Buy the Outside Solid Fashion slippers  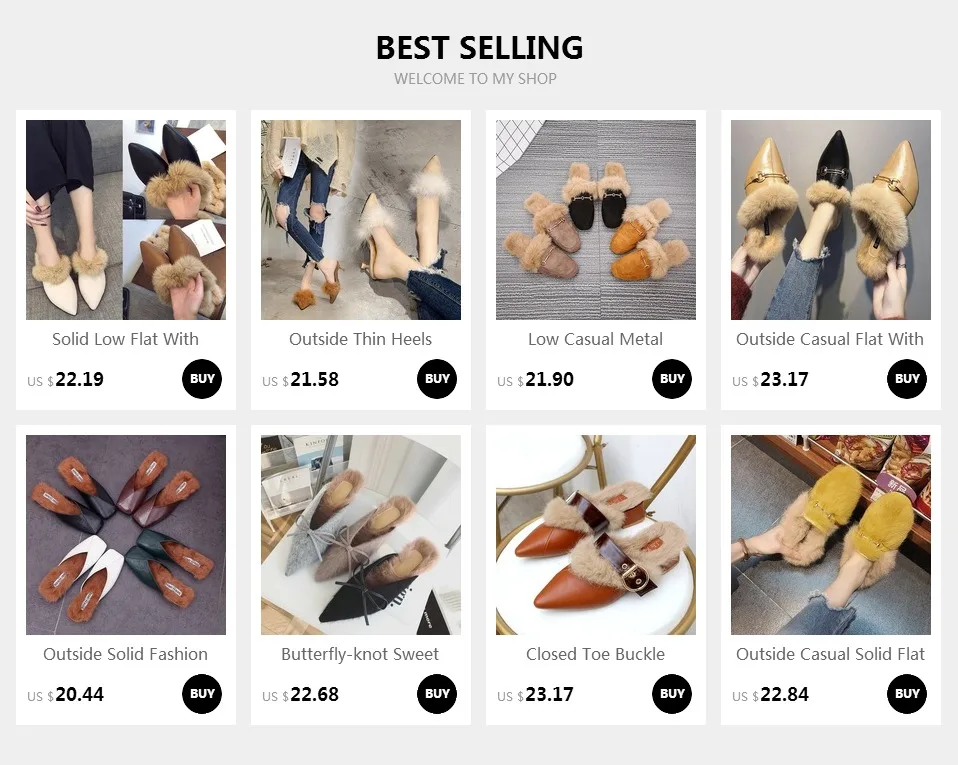[x=202, y=694]
